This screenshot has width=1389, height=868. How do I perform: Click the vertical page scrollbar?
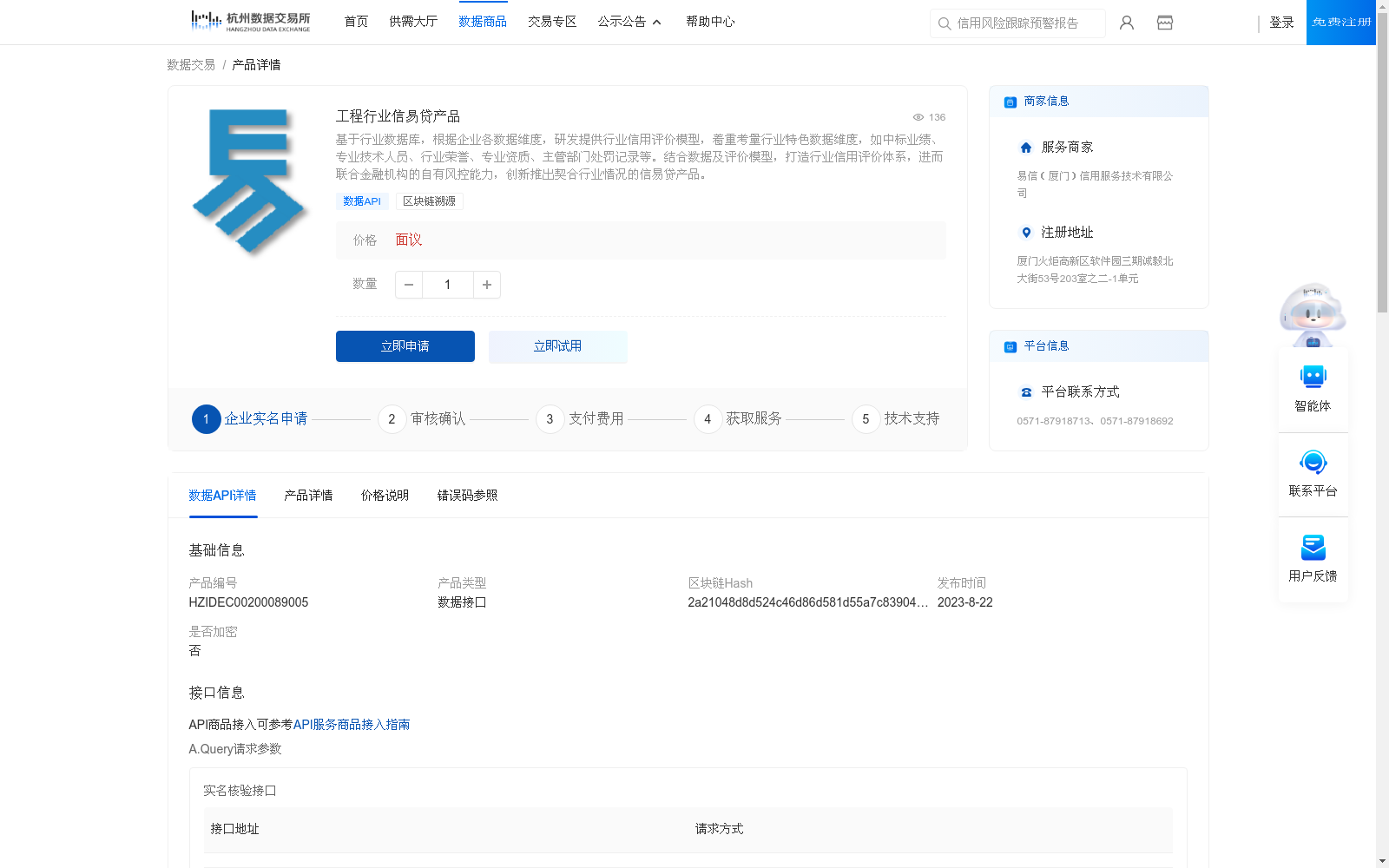click(x=1382, y=163)
